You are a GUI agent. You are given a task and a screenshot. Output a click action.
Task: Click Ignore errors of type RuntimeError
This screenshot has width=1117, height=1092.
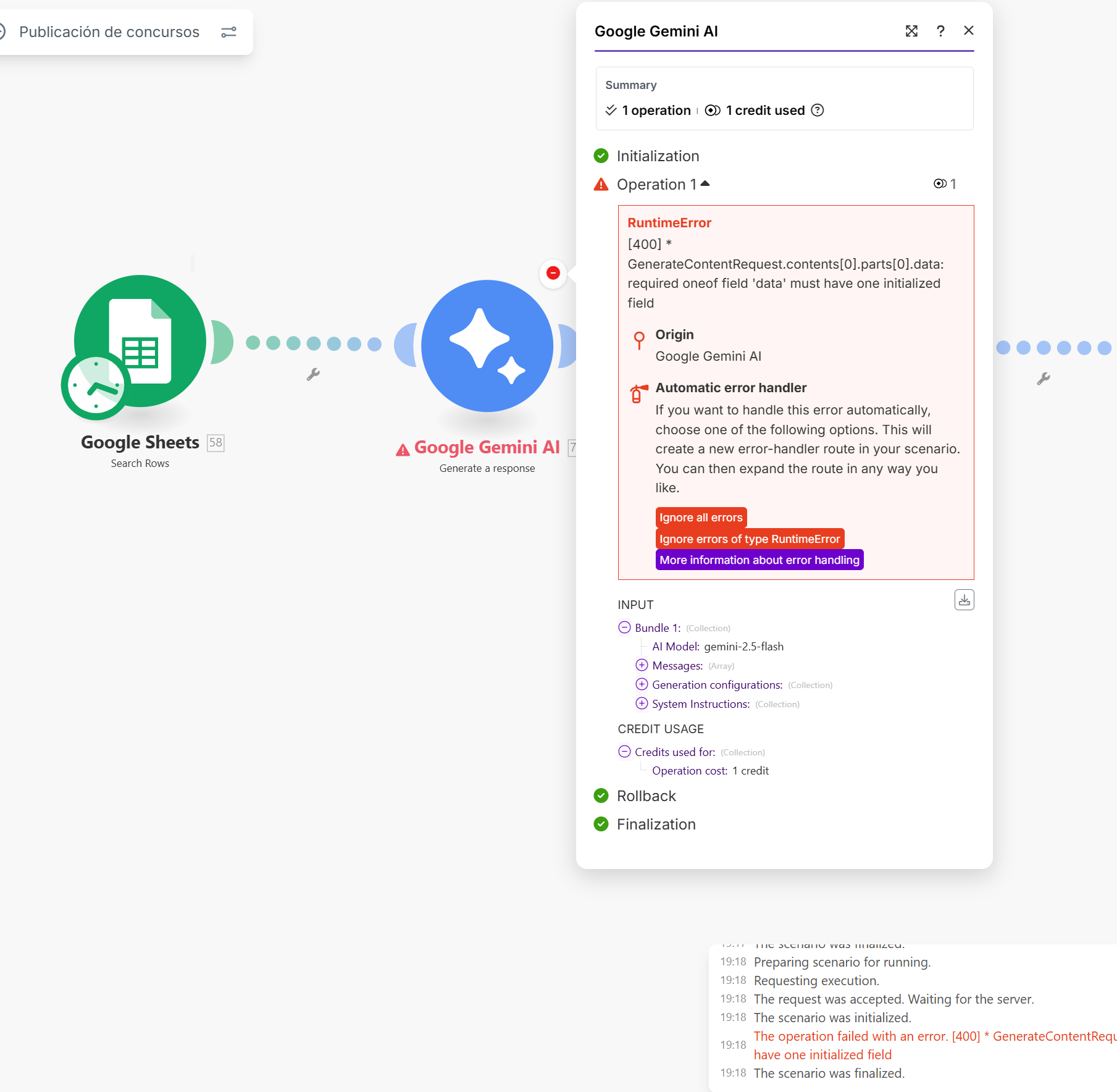tap(750, 539)
